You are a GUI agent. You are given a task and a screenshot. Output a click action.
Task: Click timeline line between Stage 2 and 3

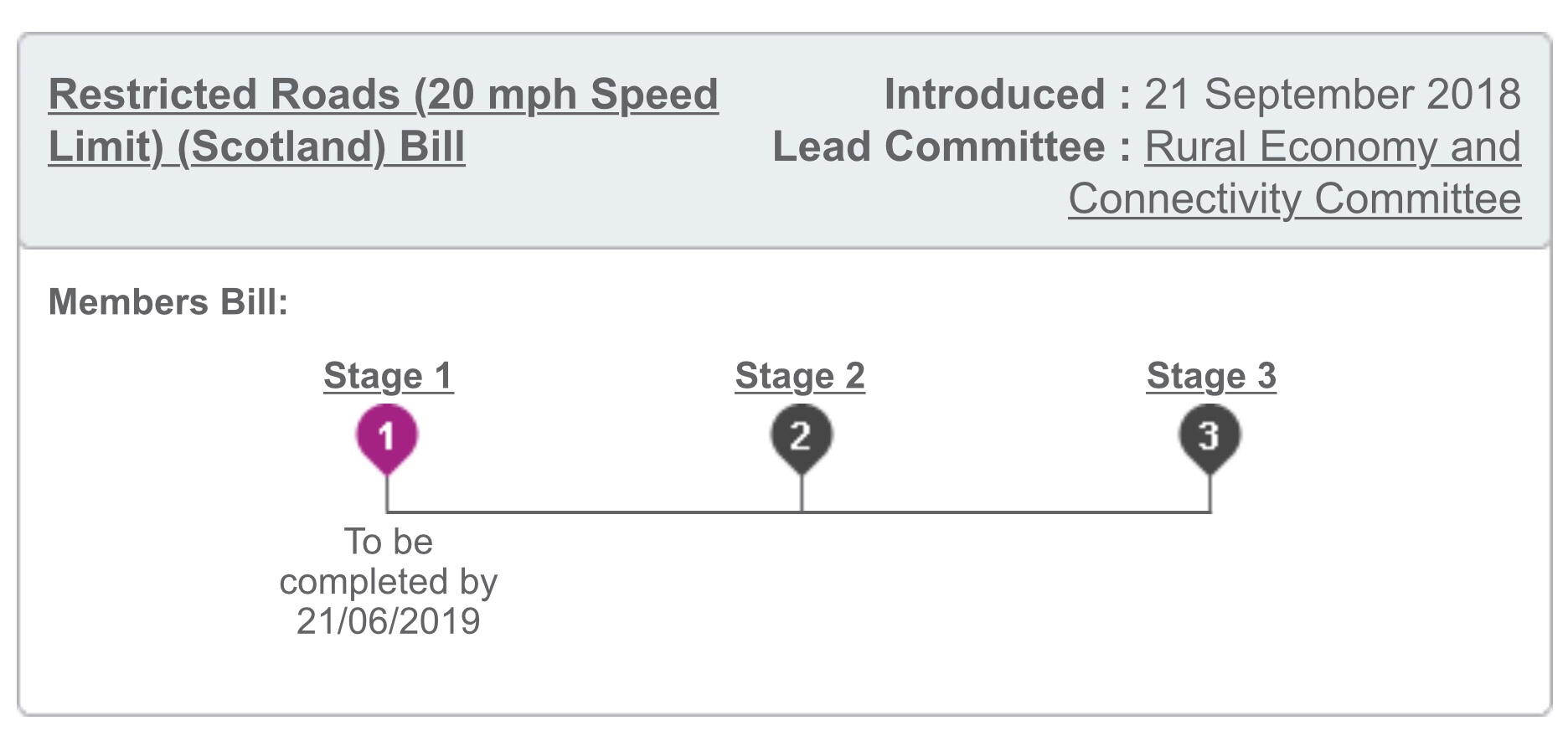[1005, 512]
